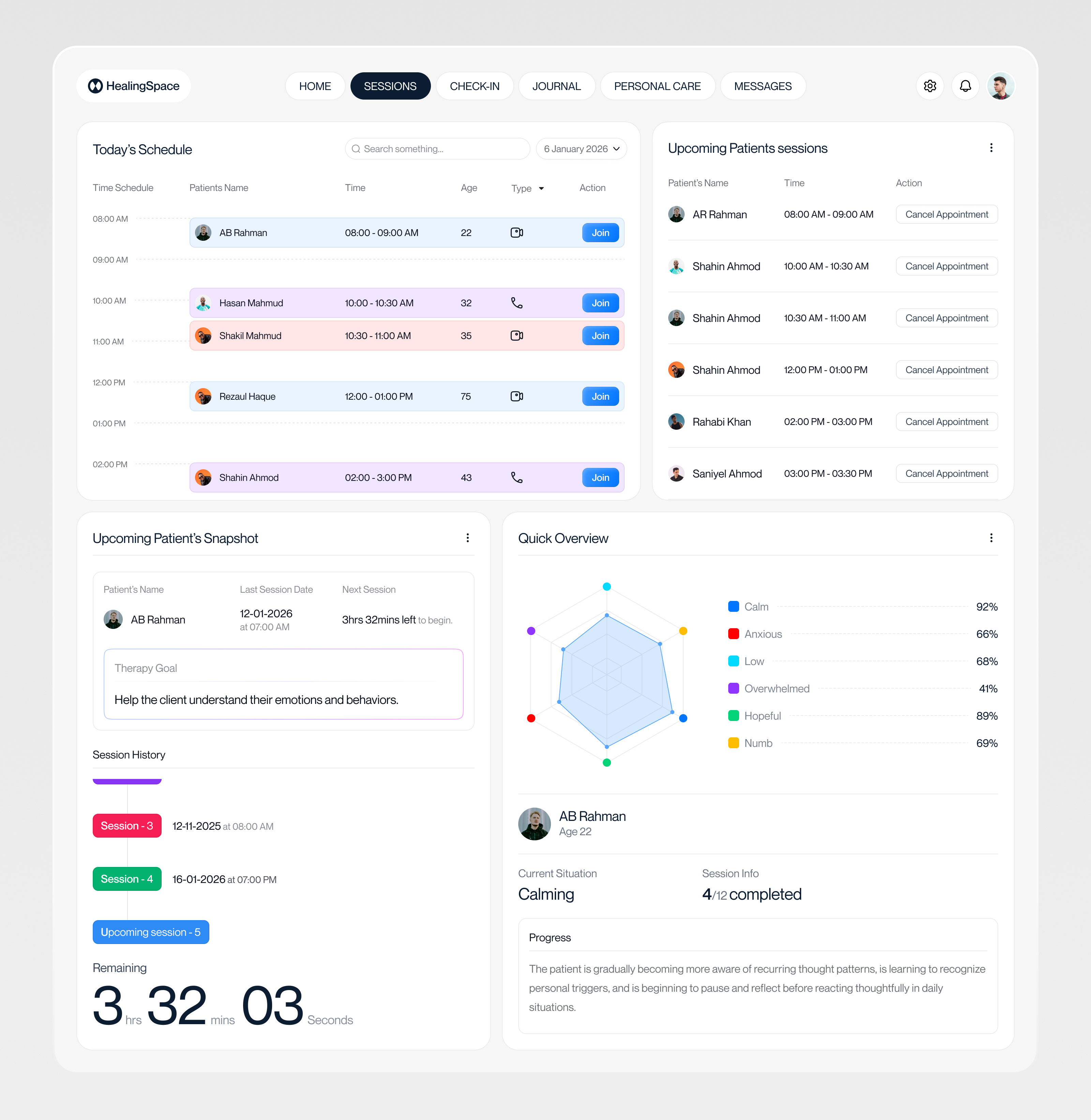
Task: Open the MESSAGES section
Action: coord(763,86)
